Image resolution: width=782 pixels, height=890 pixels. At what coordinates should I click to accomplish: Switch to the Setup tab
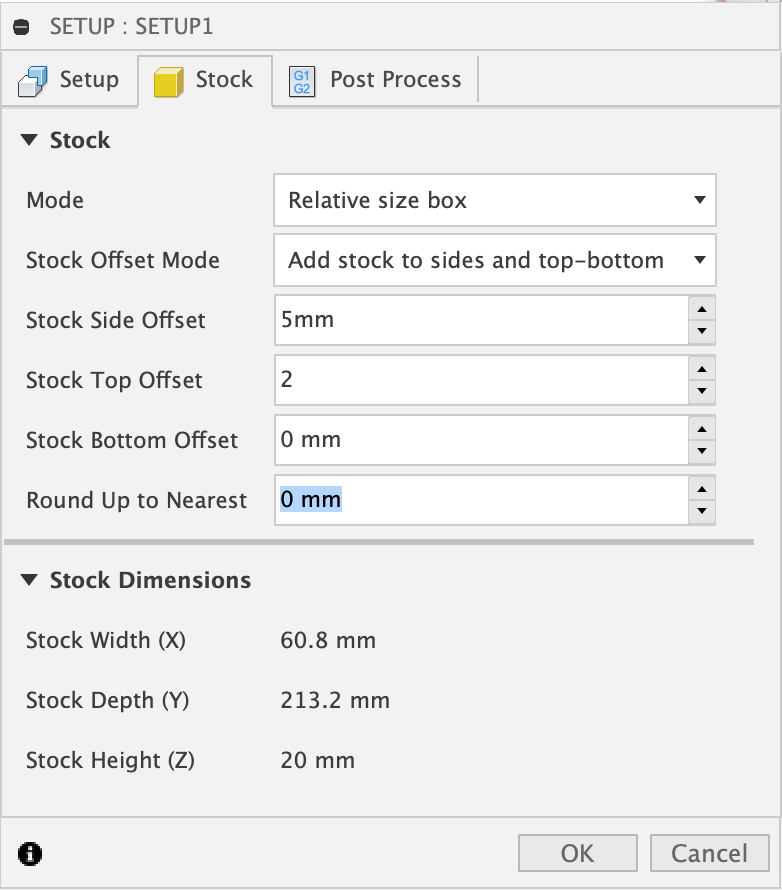point(69,80)
